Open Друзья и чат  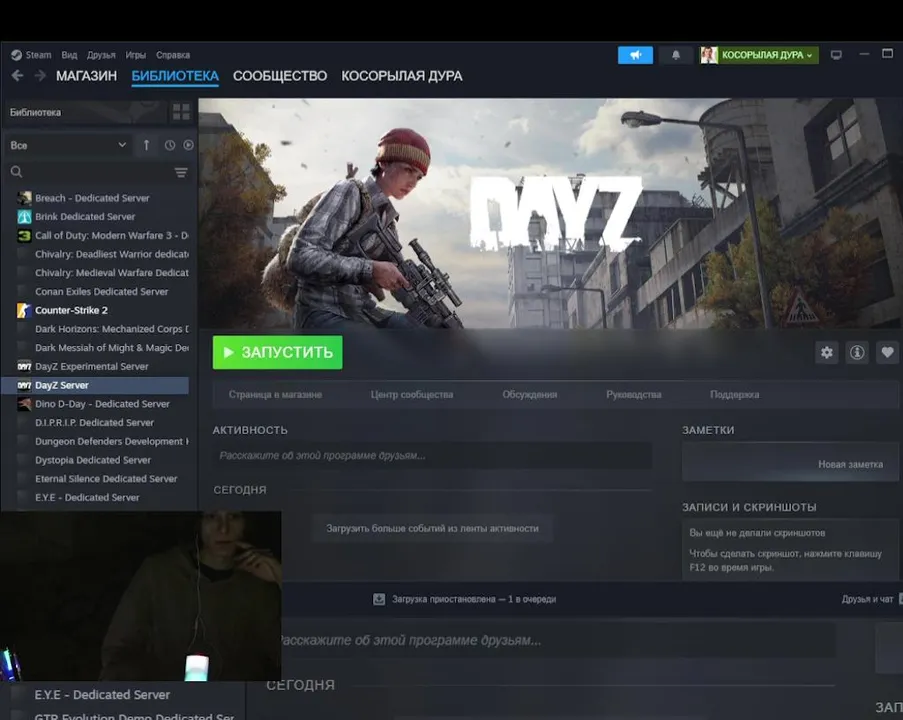867,599
